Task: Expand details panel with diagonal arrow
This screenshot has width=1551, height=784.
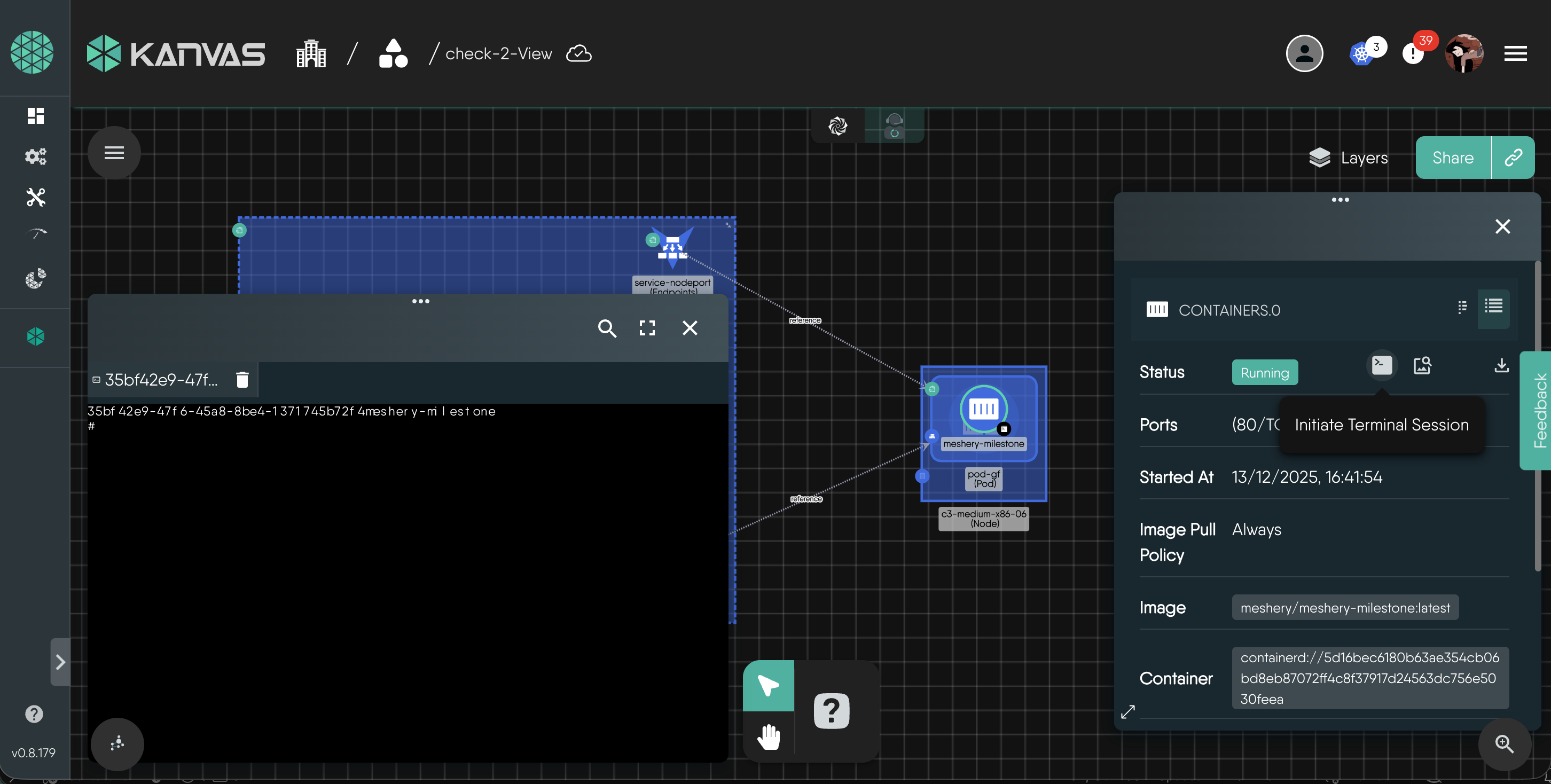Action: (1127, 712)
